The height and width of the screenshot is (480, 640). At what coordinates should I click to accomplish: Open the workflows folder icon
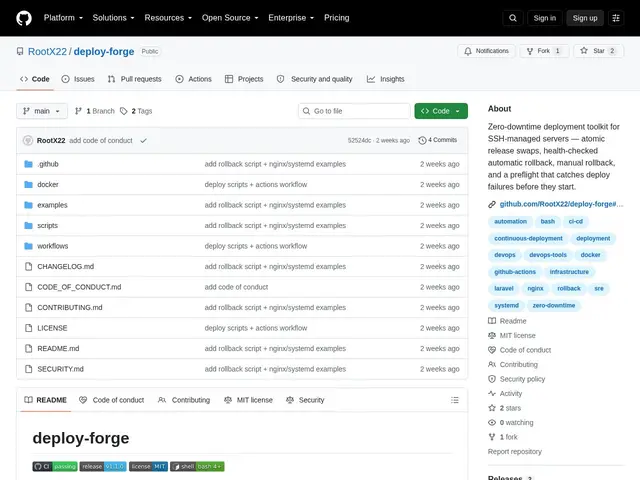28,246
